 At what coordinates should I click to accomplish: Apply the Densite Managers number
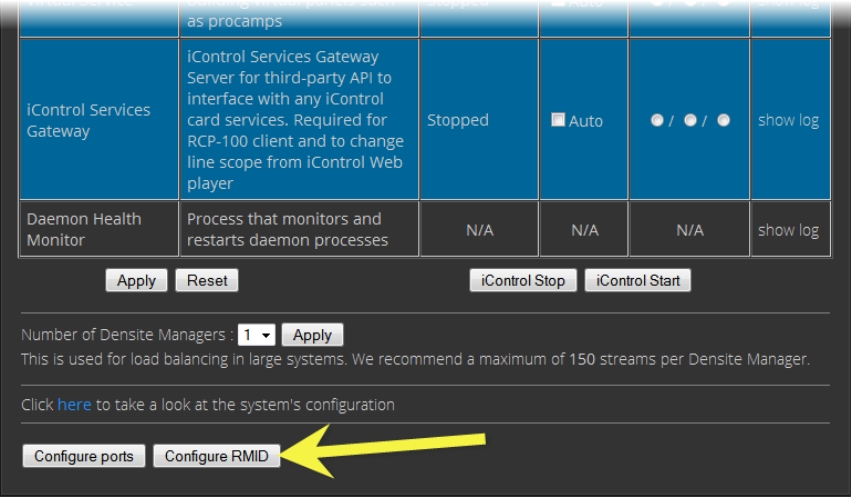[312, 335]
